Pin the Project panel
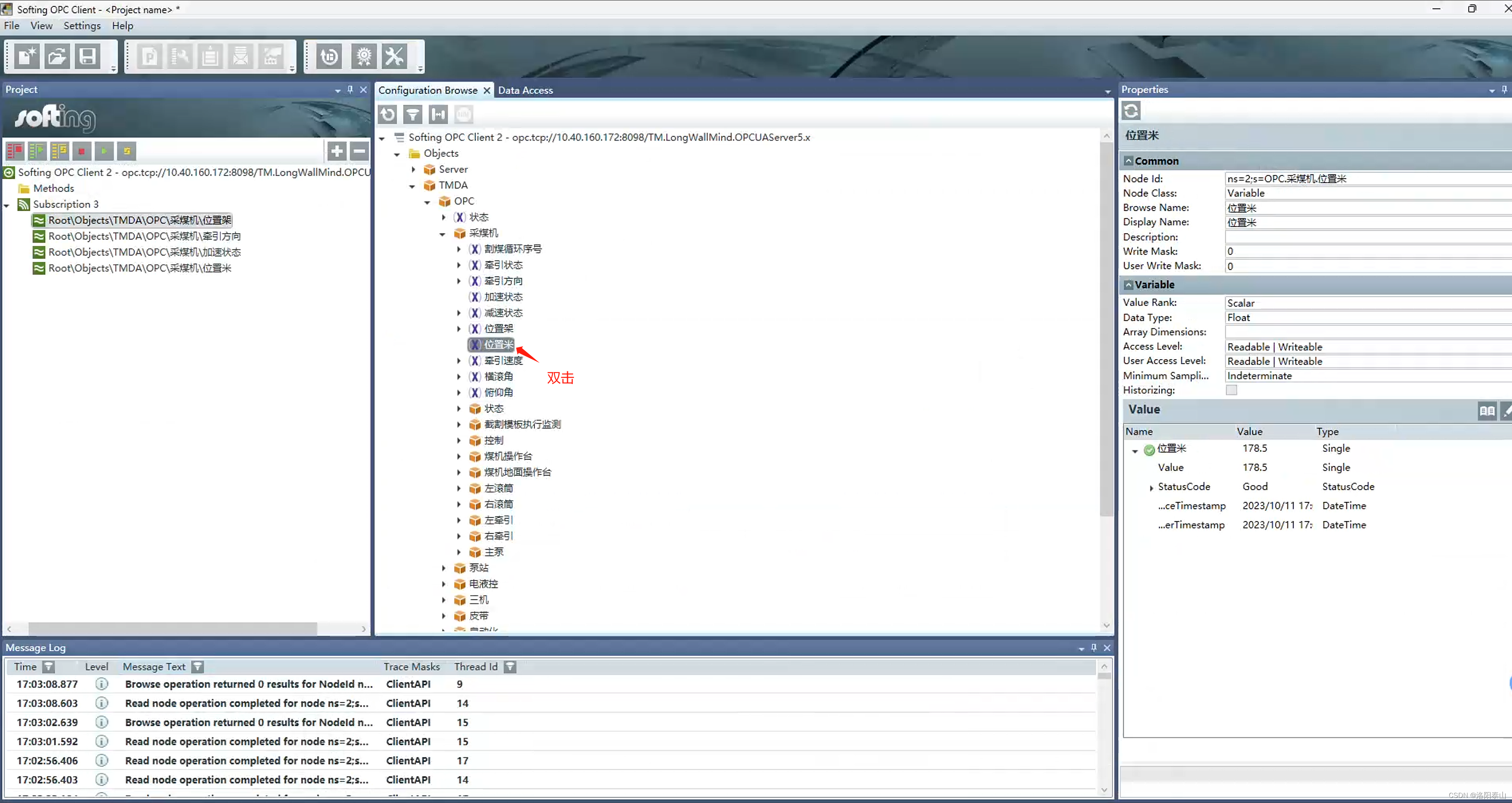 pyautogui.click(x=350, y=89)
